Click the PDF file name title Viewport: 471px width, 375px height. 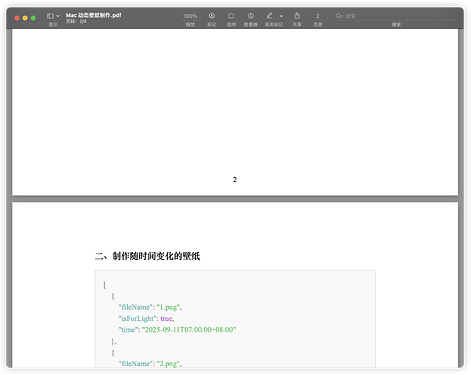(x=93, y=15)
